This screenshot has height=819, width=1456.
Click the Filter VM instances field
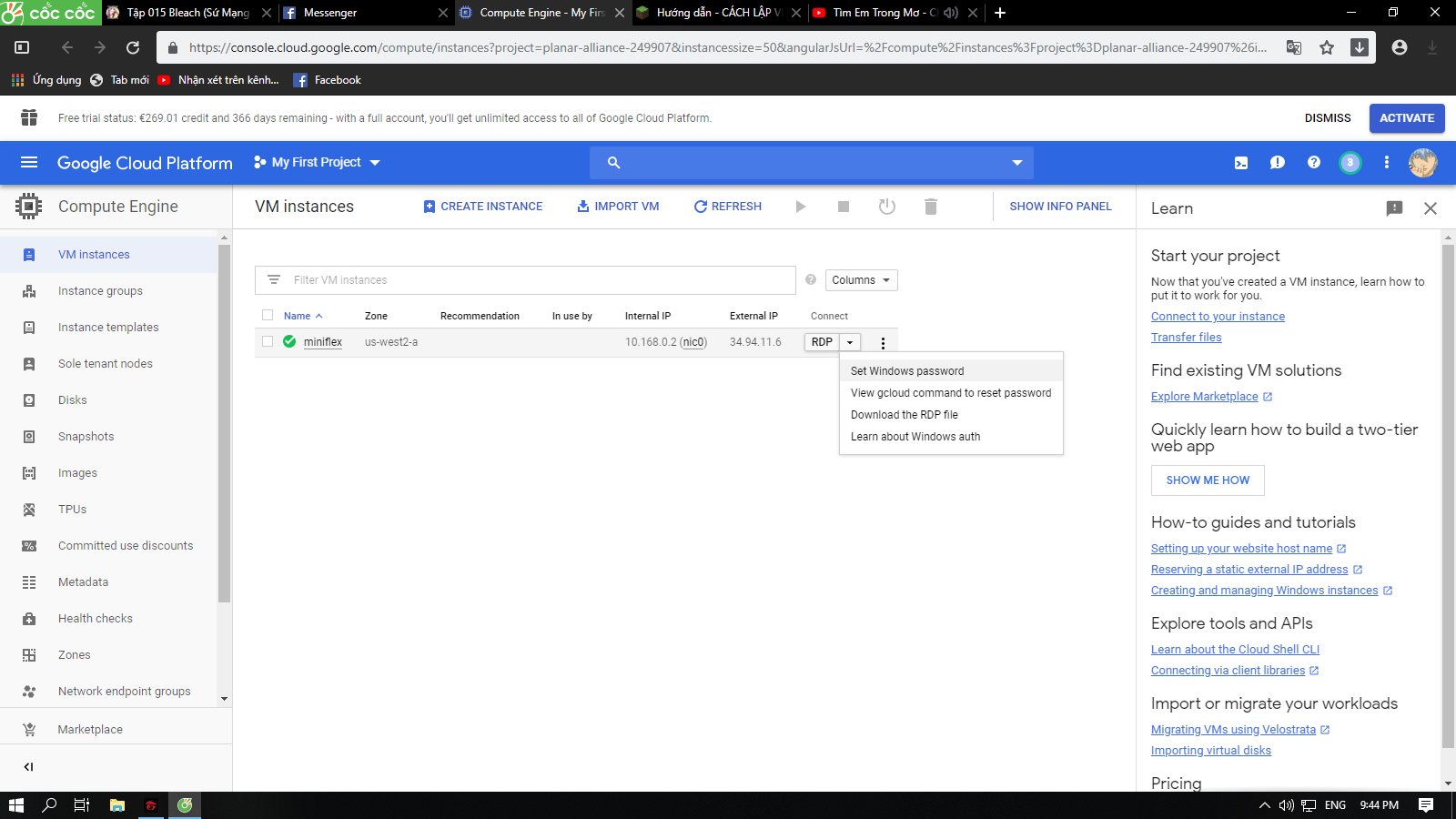(526, 280)
